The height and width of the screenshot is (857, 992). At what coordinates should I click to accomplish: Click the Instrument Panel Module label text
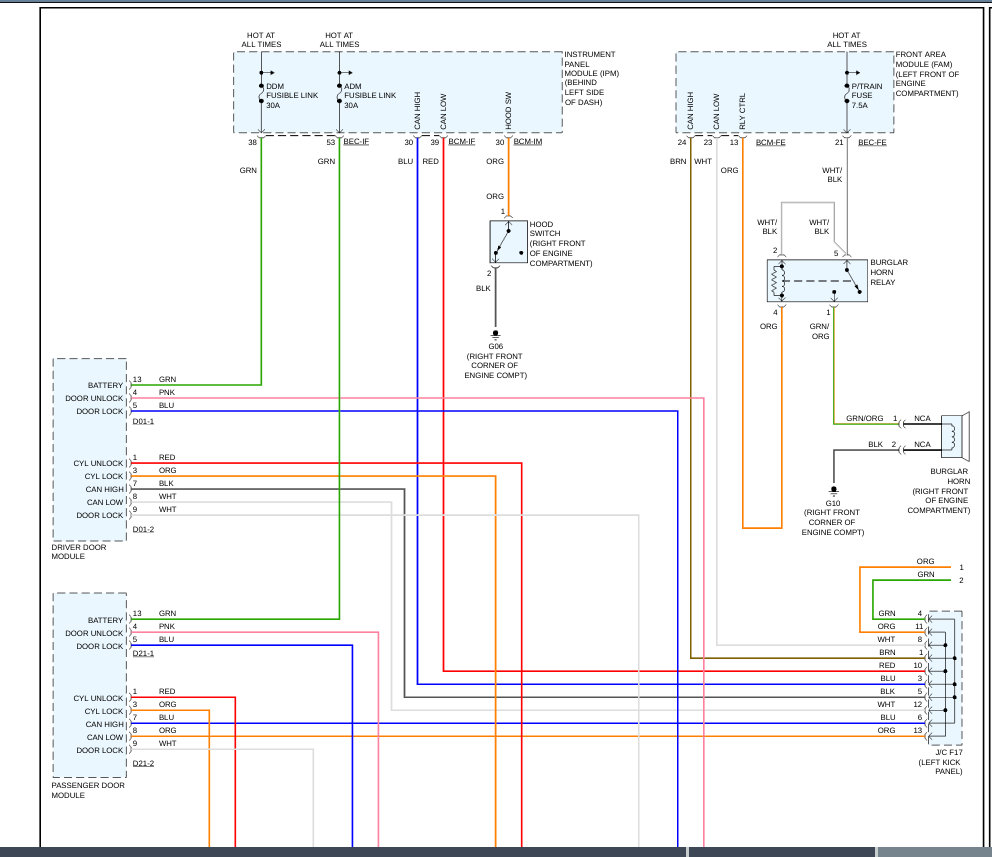591,78
